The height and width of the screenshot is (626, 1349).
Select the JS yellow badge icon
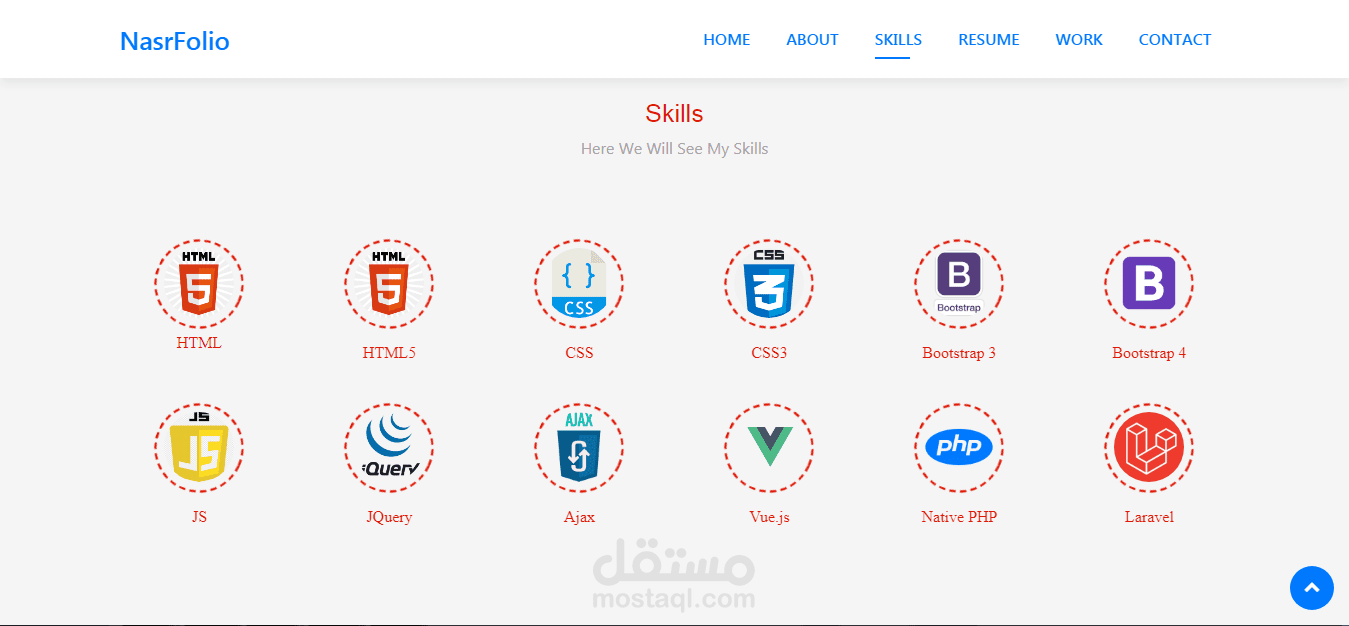pyautogui.click(x=198, y=447)
